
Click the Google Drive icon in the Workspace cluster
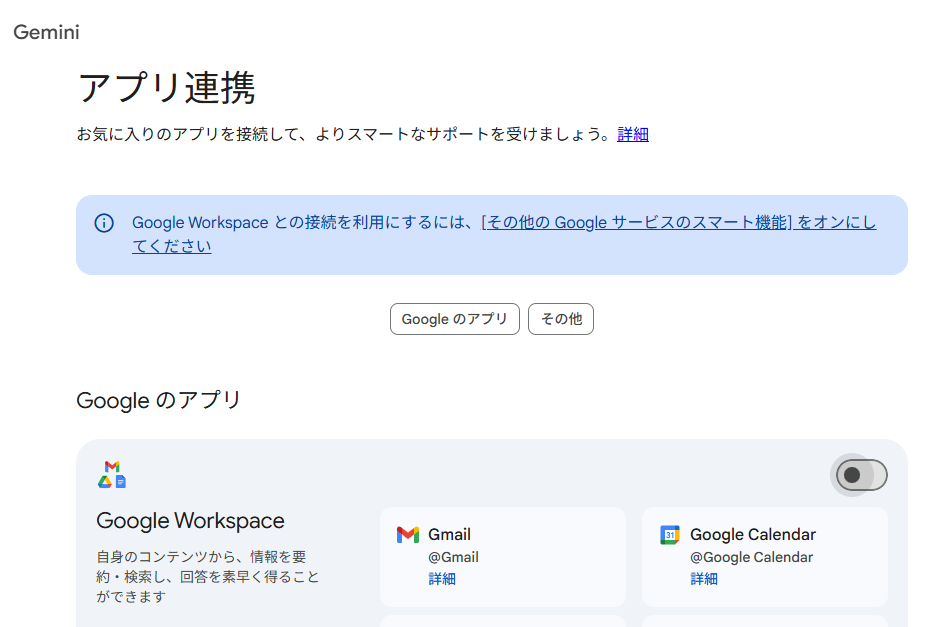coord(105,482)
